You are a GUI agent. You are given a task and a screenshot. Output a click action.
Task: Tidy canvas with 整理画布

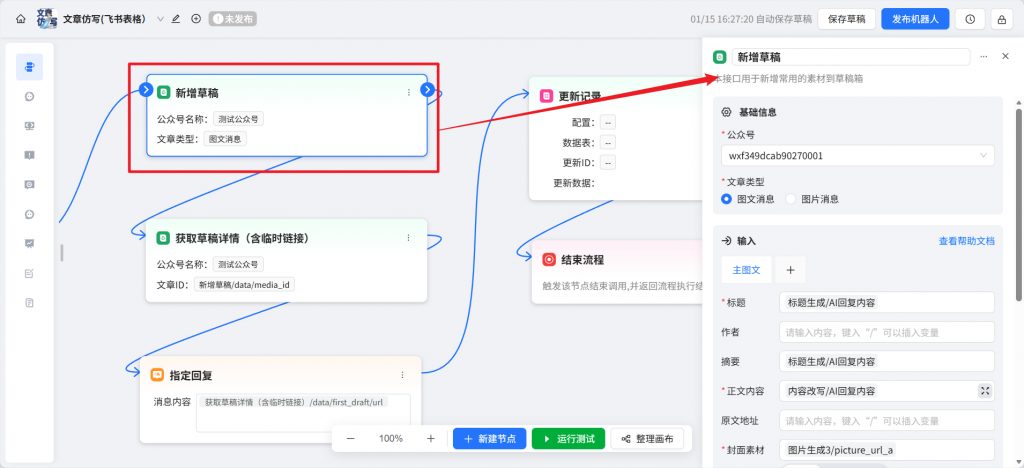click(647, 439)
